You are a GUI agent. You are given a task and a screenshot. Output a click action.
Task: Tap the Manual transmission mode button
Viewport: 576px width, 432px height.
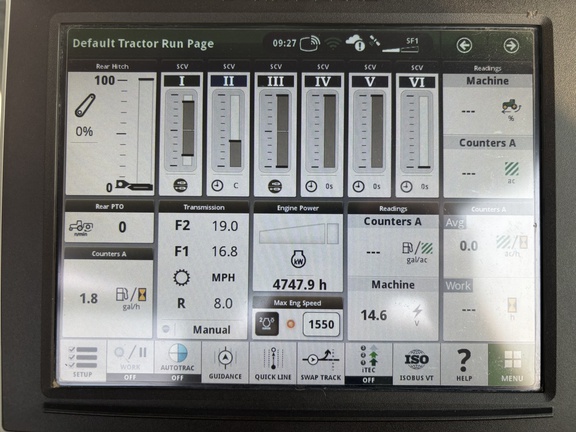[212, 330]
